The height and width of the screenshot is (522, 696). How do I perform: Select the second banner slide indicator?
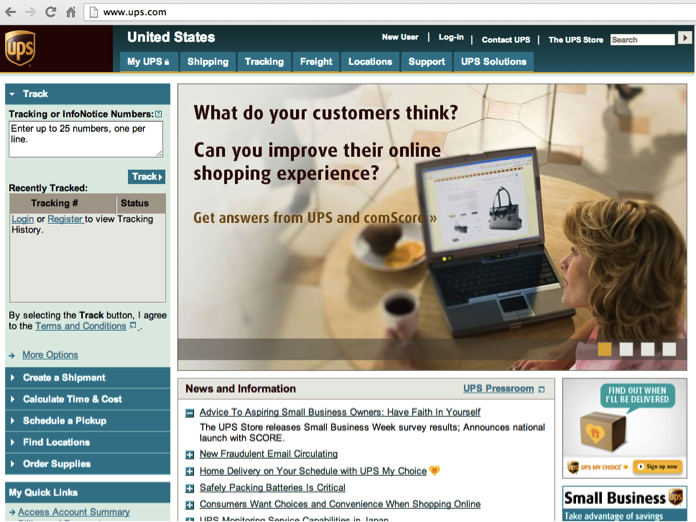point(626,349)
